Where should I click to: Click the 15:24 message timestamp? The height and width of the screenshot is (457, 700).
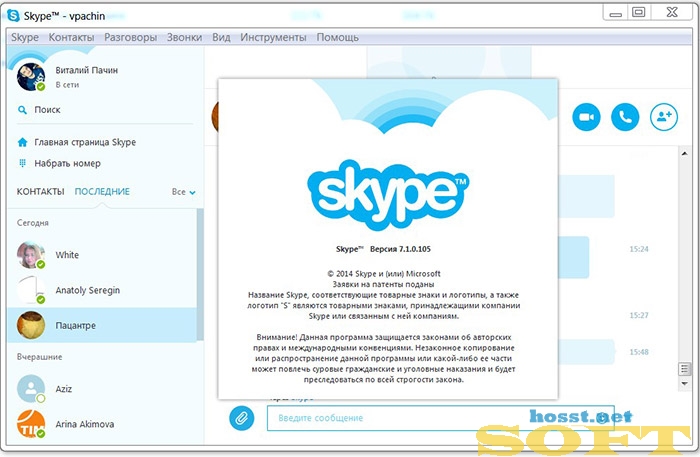[639, 249]
